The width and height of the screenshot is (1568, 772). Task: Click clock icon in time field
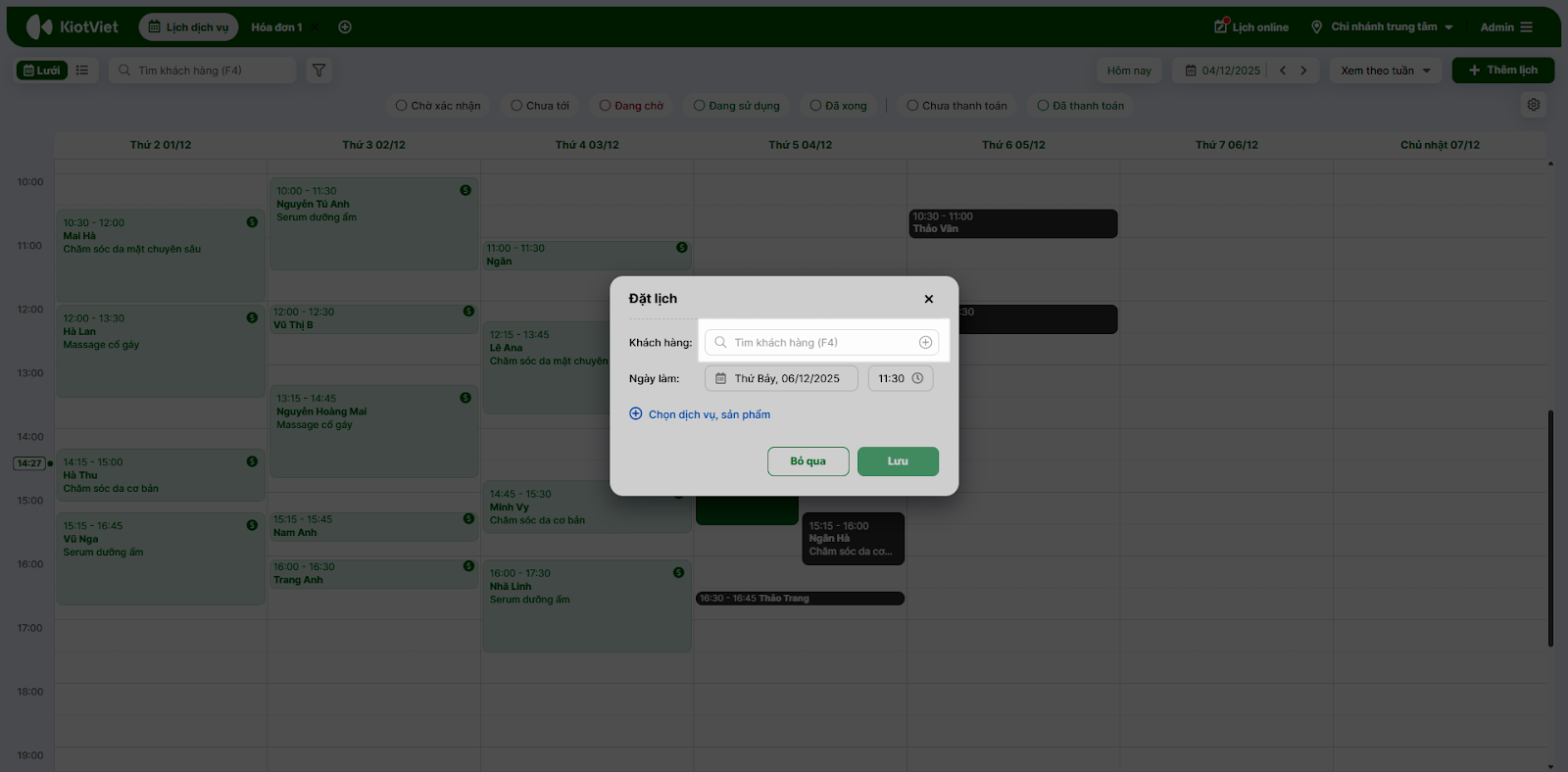click(x=917, y=378)
